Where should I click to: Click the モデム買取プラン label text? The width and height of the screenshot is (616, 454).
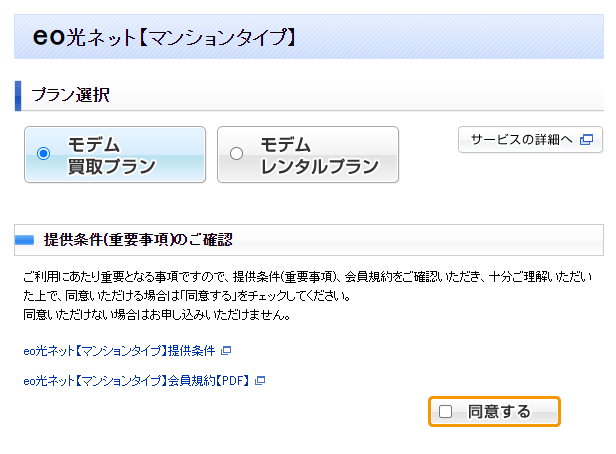[112, 155]
